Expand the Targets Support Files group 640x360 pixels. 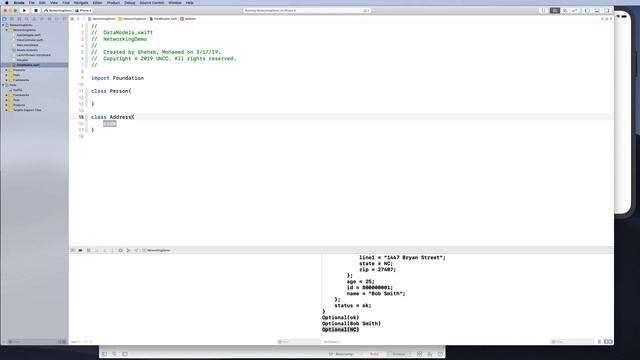[7, 110]
